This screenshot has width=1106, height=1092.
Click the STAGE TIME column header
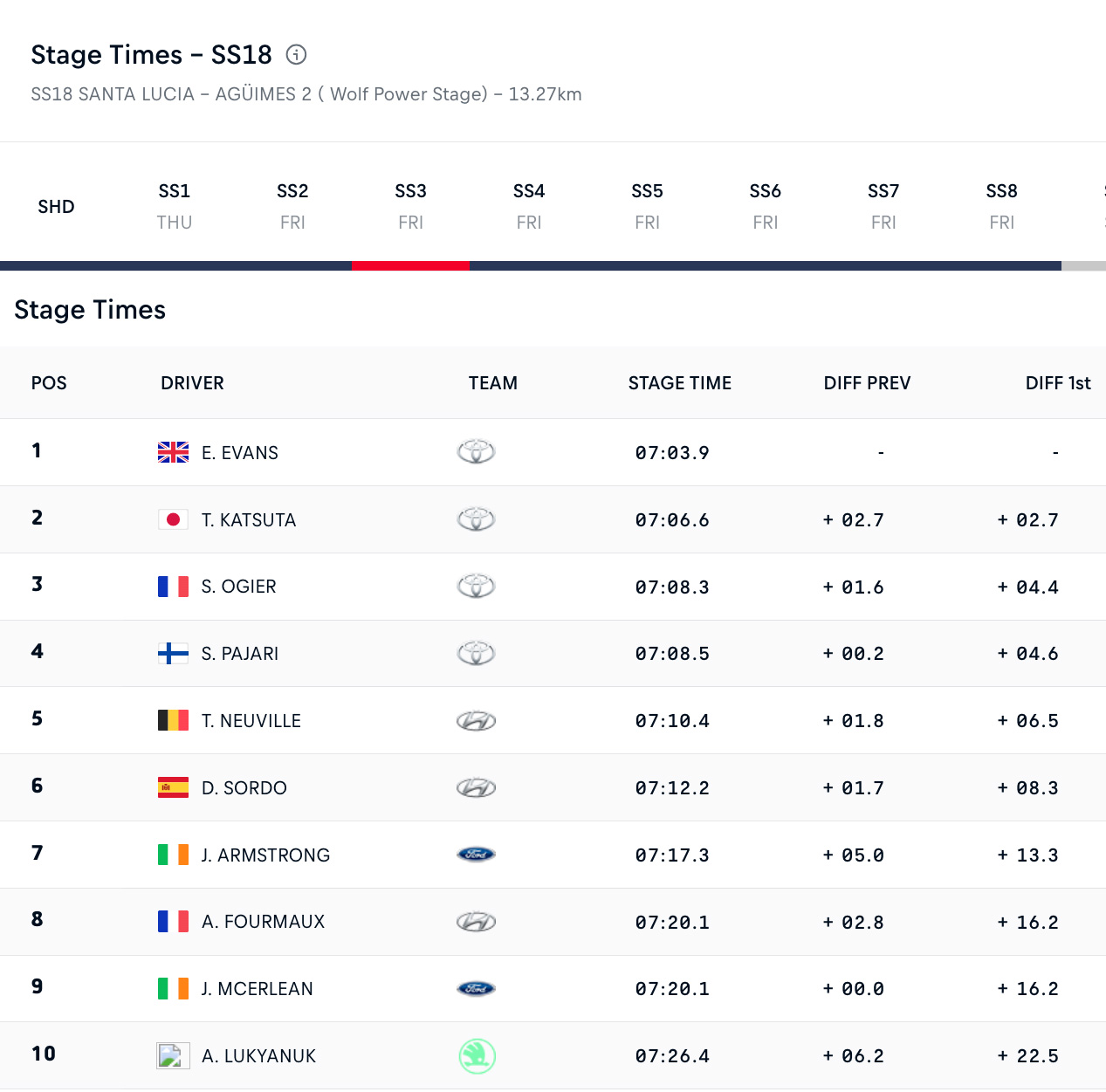[679, 383]
